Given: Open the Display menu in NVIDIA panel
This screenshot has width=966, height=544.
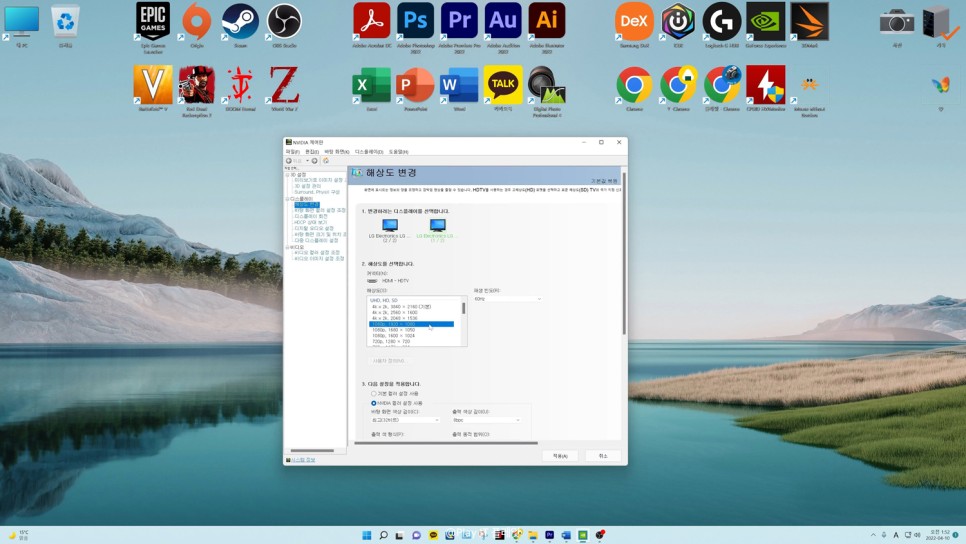Looking at the screenshot, I should click(x=369, y=152).
